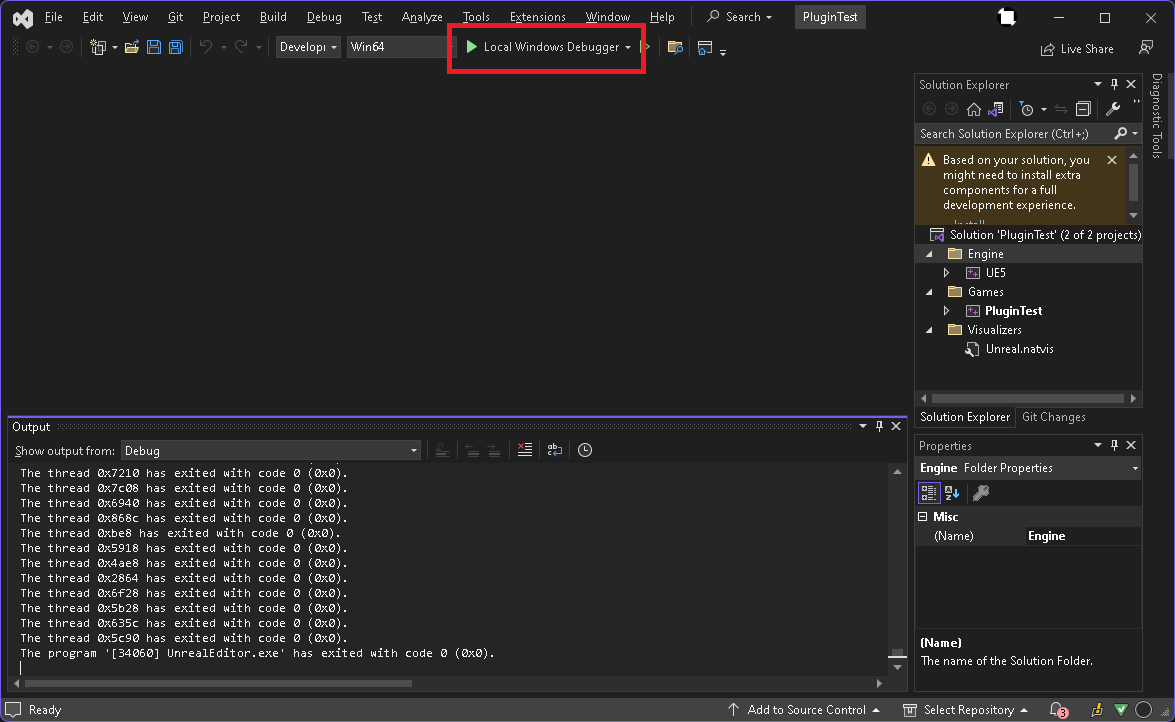Open the Debug menu
Image resolution: width=1175 pixels, height=722 pixels.
coord(324,16)
